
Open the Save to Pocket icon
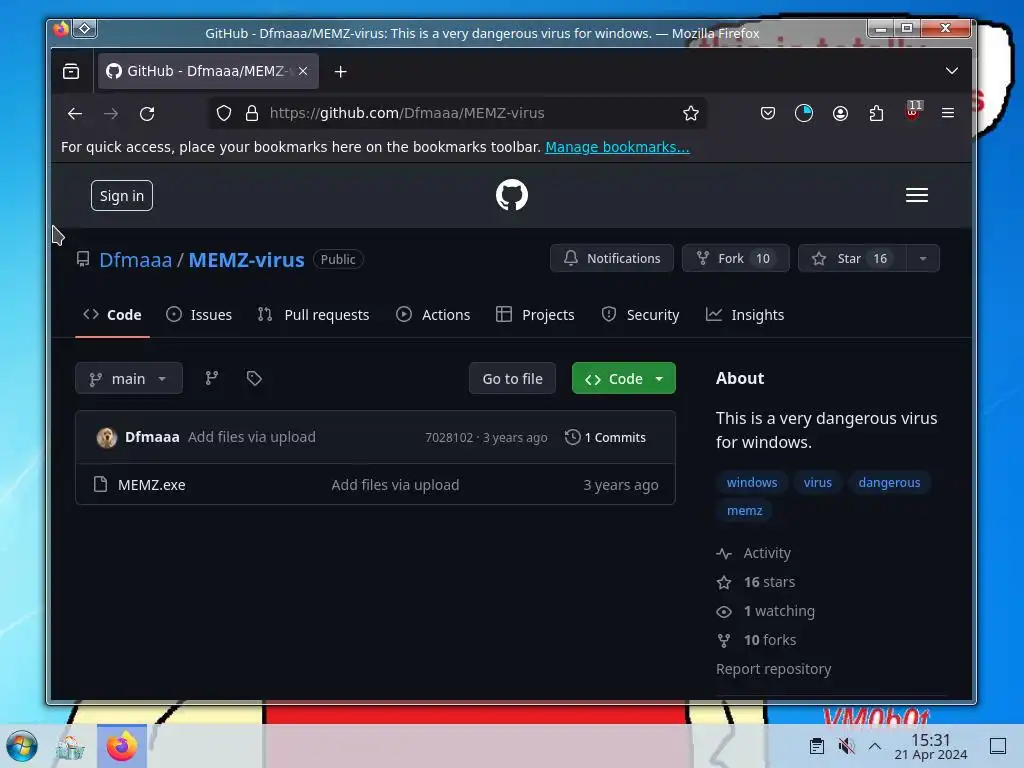(x=767, y=114)
